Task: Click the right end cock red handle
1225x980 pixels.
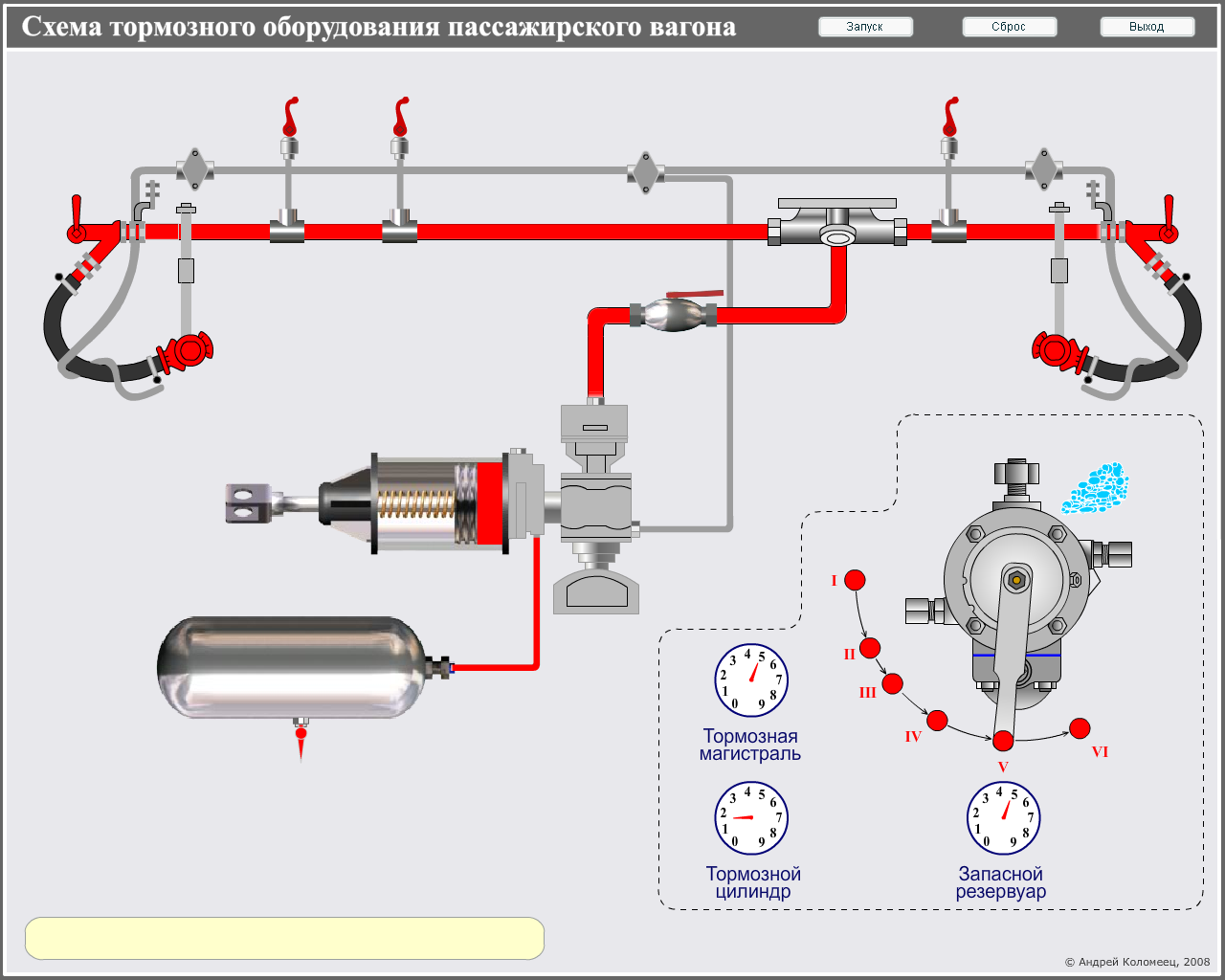Action: (1168, 218)
